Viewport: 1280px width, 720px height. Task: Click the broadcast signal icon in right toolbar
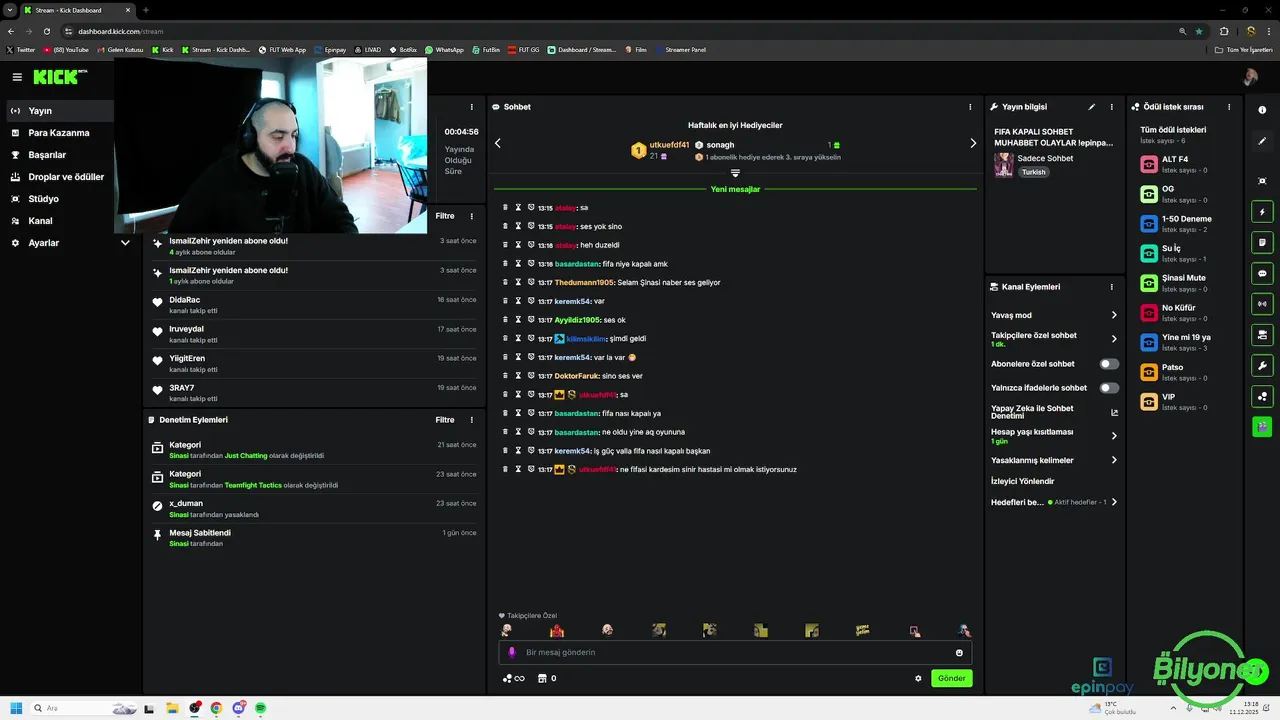point(1262,304)
